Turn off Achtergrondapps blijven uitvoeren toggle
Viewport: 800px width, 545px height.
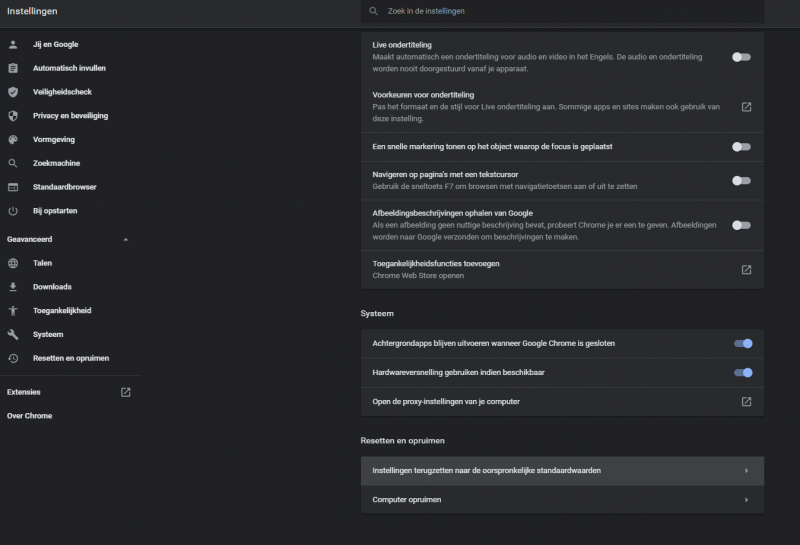742,344
